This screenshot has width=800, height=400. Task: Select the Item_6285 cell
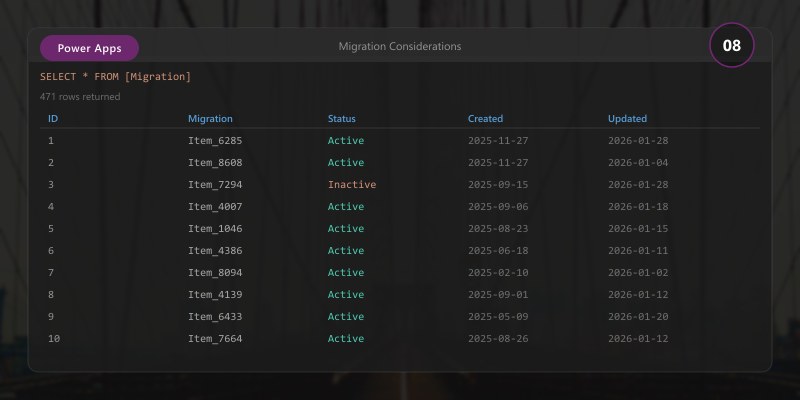pyautogui.click(x=215, y=140)
